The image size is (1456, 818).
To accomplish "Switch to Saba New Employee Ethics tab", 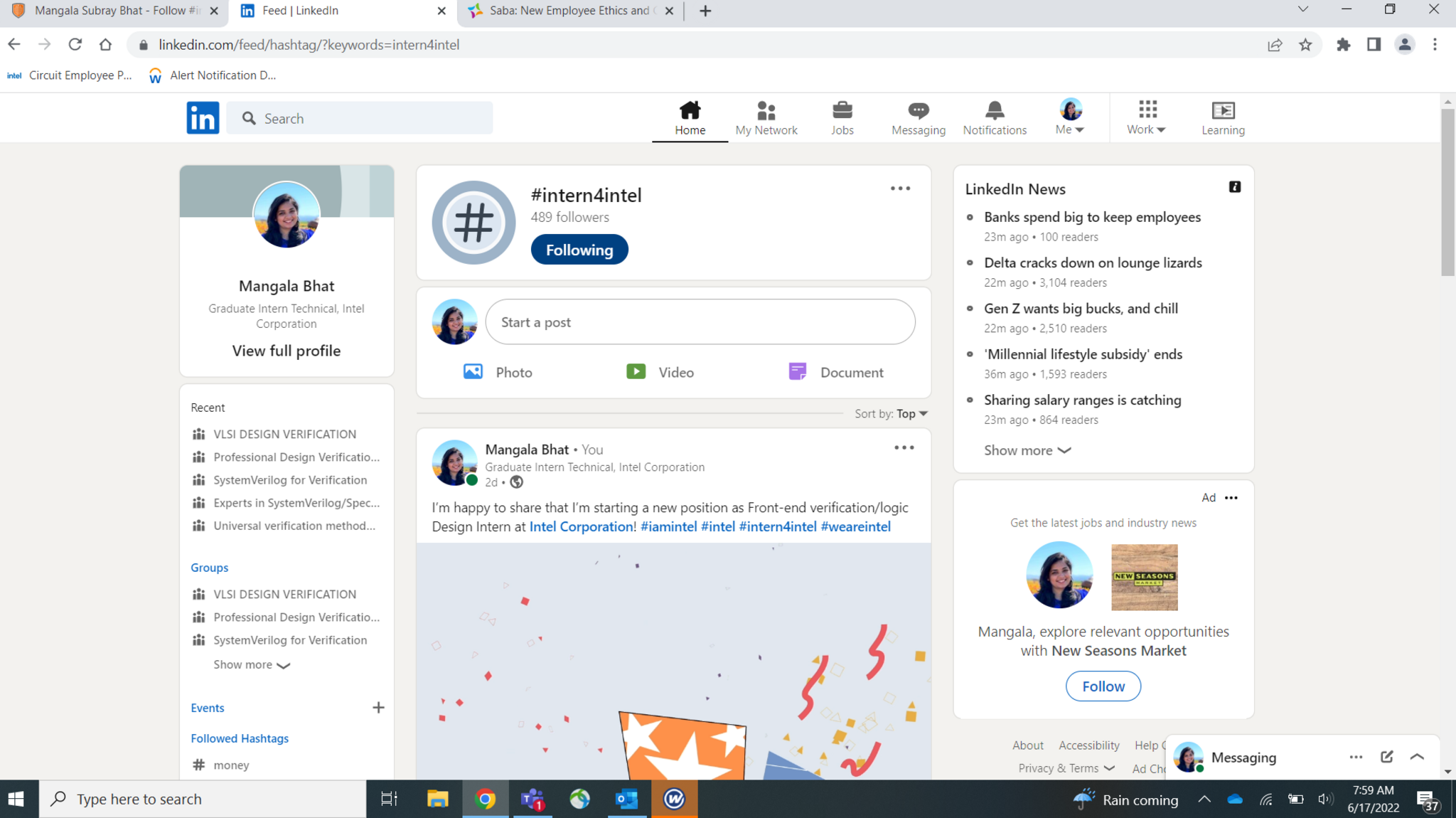I will point(569,11).
